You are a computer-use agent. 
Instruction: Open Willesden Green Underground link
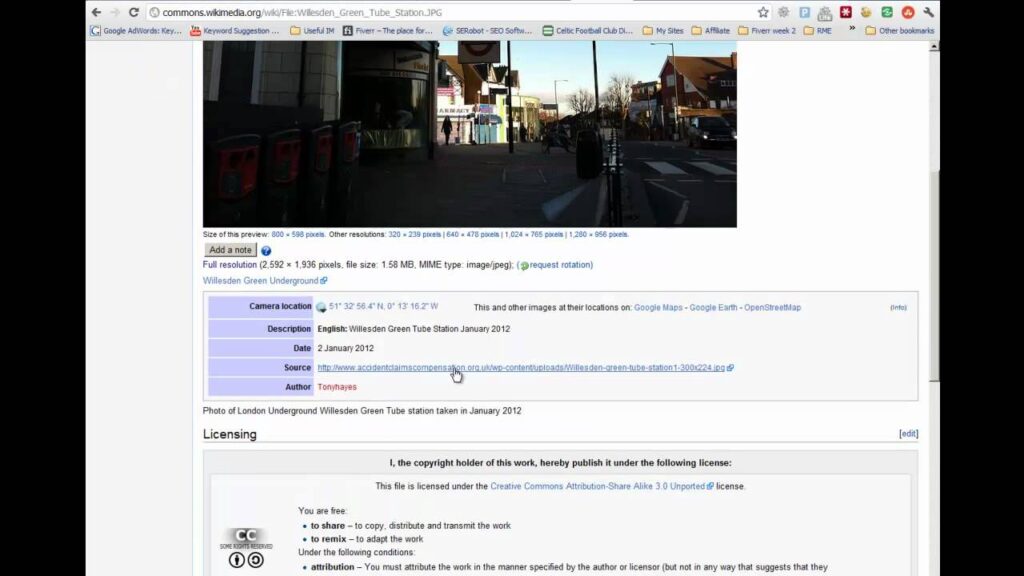(x=260, y=281)
